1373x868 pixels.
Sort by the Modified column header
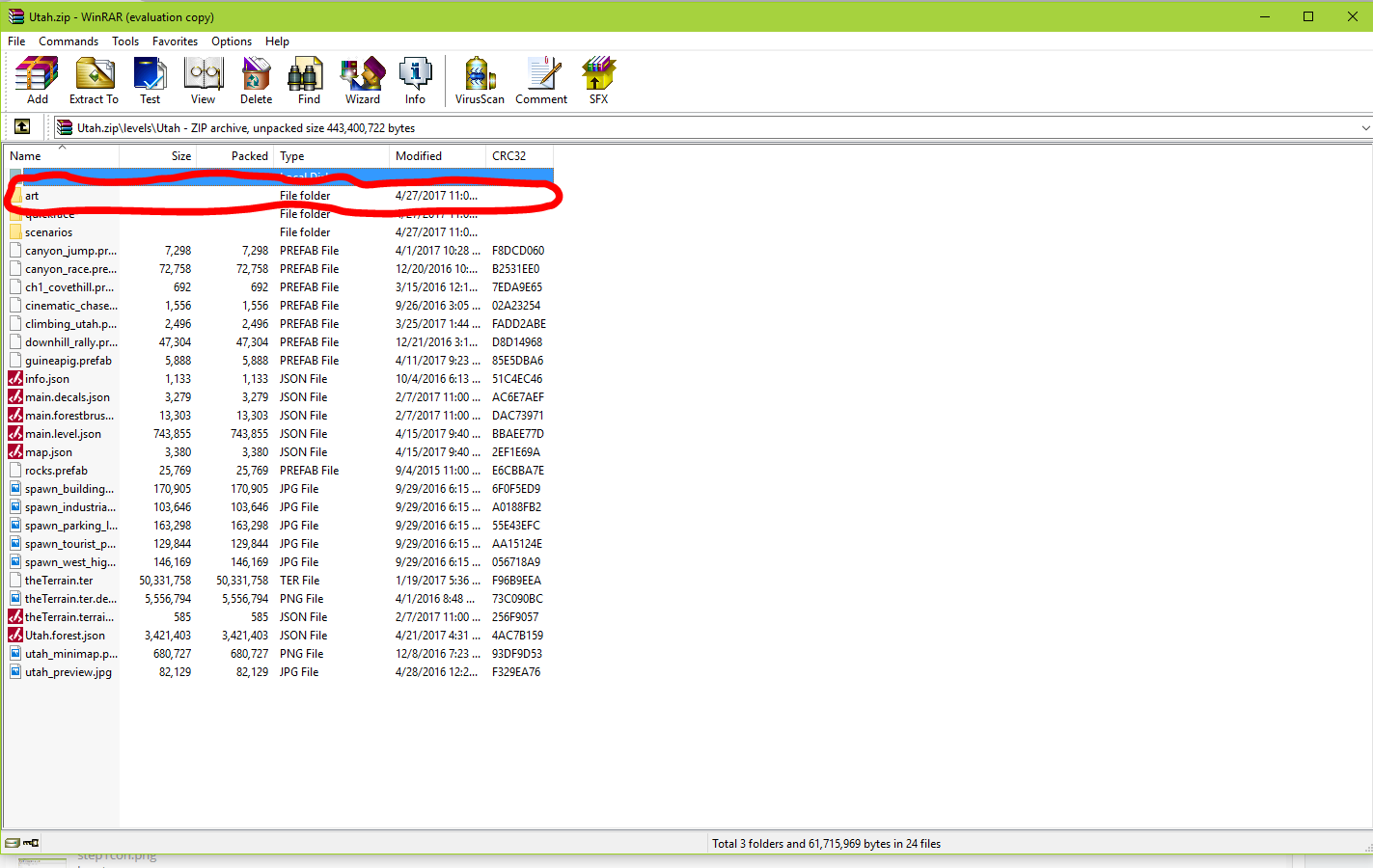click(x=437, y=156)
